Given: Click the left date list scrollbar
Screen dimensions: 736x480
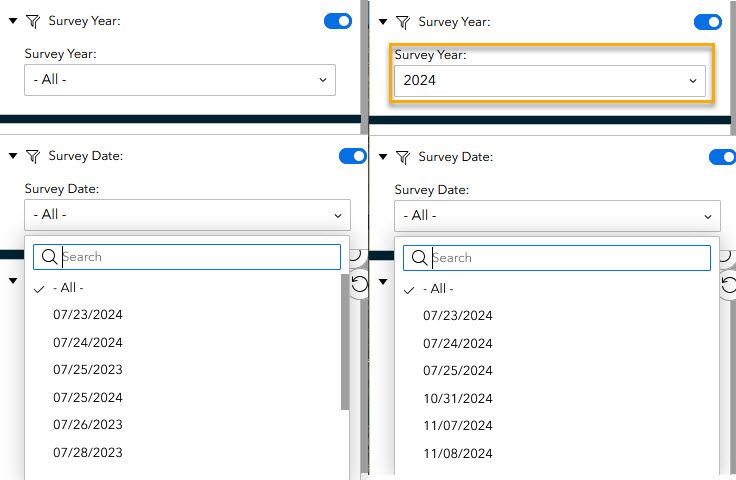Looking at the screenshot, I should (345, 340).
